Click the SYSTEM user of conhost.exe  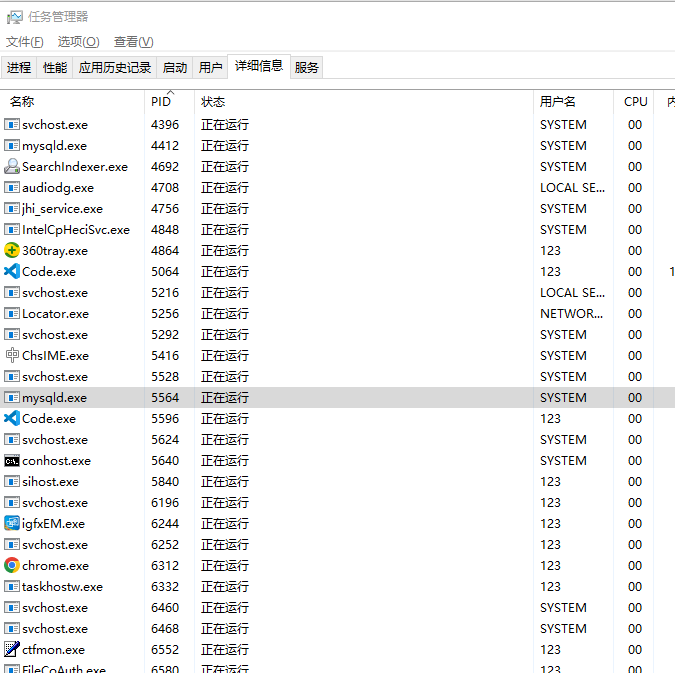click(563, 461)
